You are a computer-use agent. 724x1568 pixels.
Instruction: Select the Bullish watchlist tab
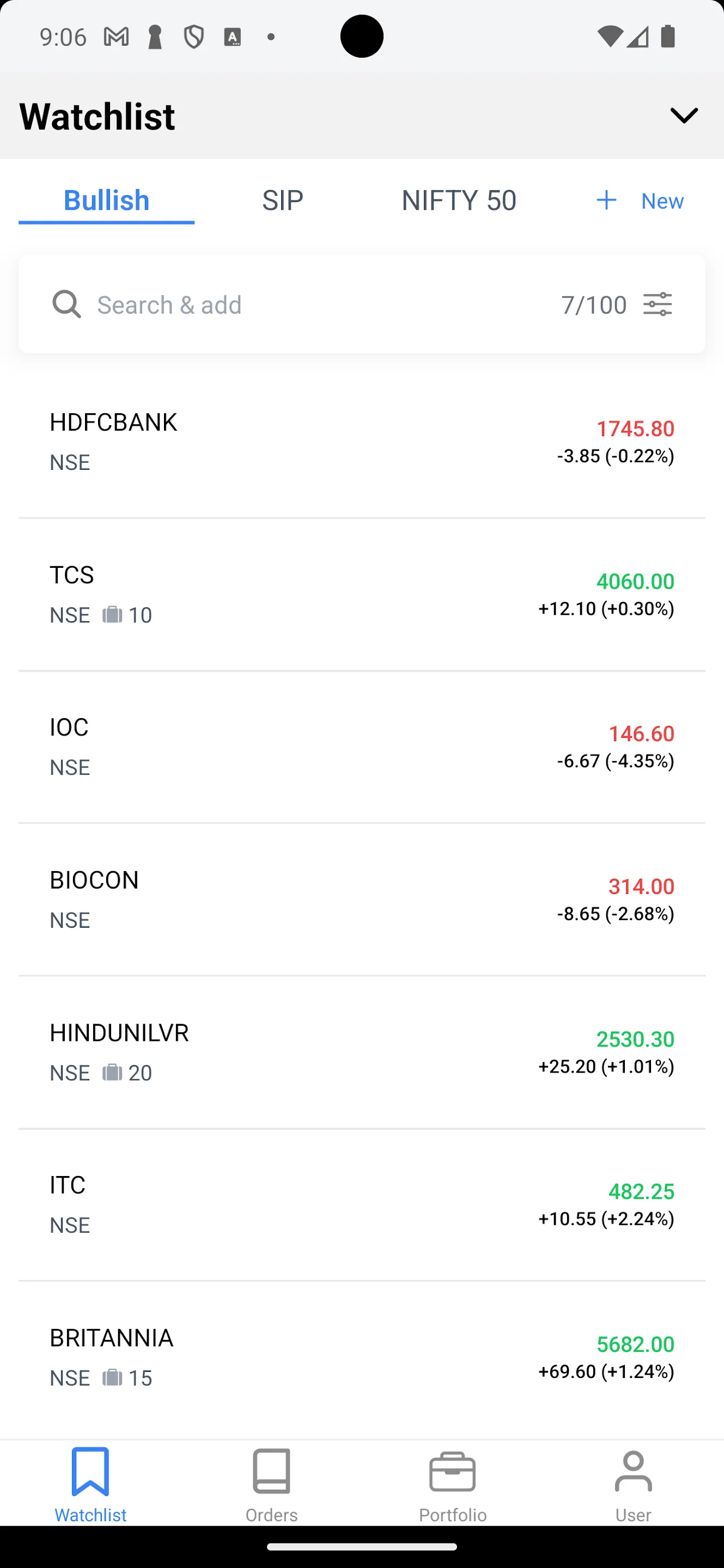tap(107, 200)
